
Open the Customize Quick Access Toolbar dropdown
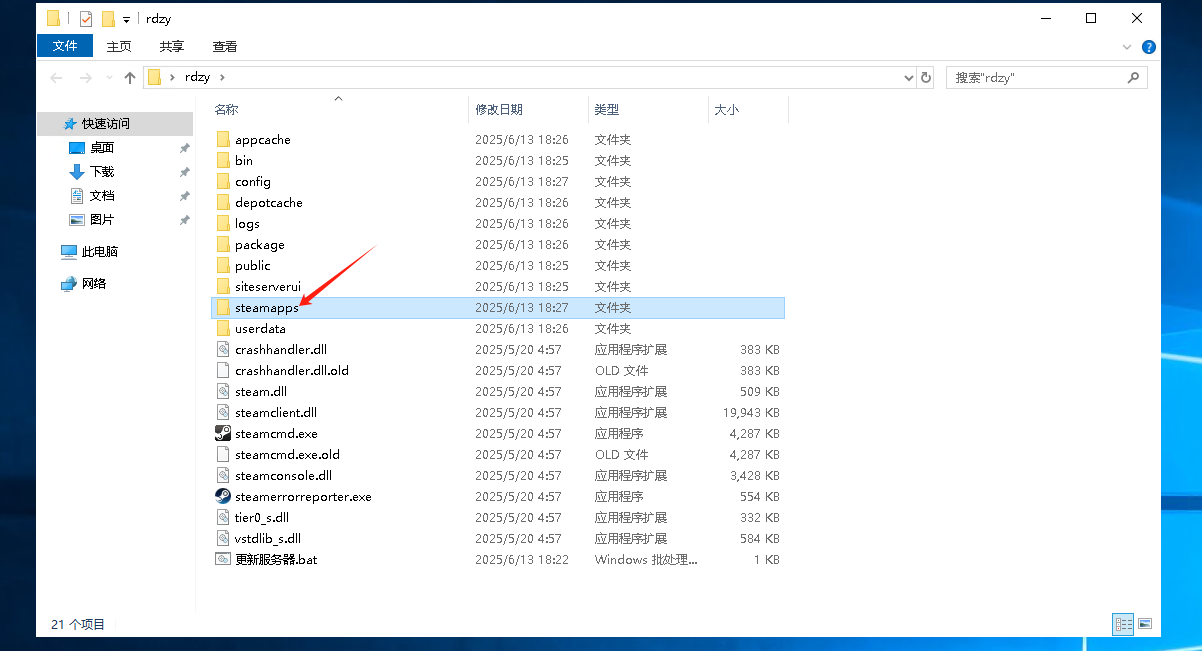[127, 19]
